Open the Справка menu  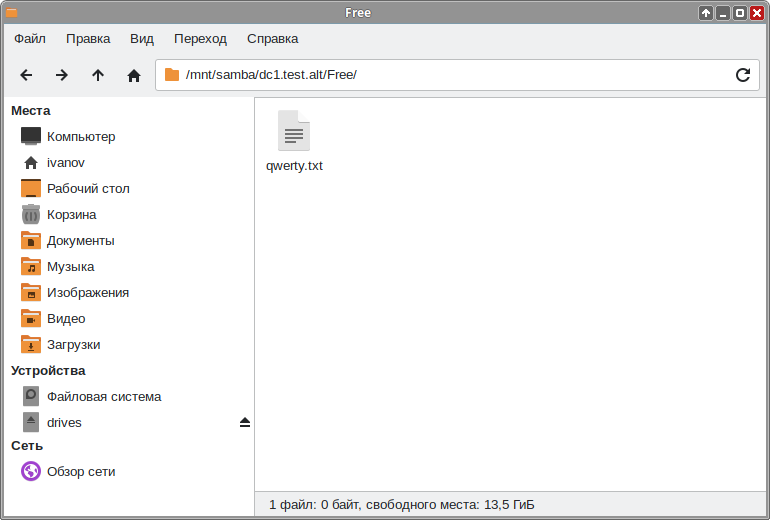pyautogui.click(x=272, y=39)
